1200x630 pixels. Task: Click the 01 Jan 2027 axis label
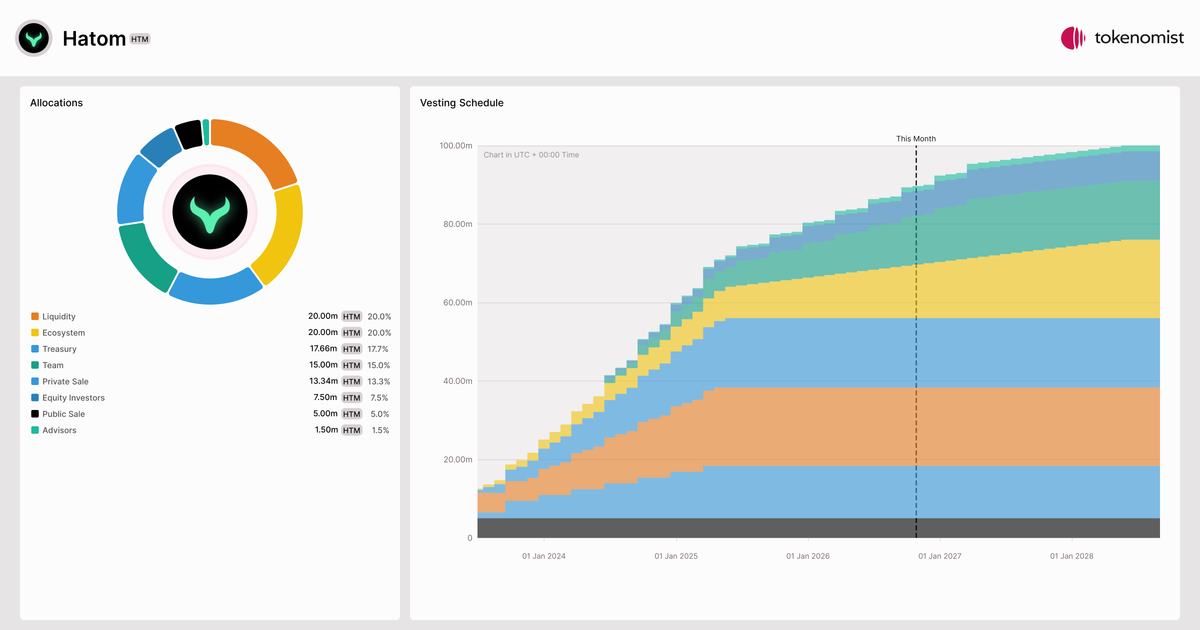tap(940, 555)
